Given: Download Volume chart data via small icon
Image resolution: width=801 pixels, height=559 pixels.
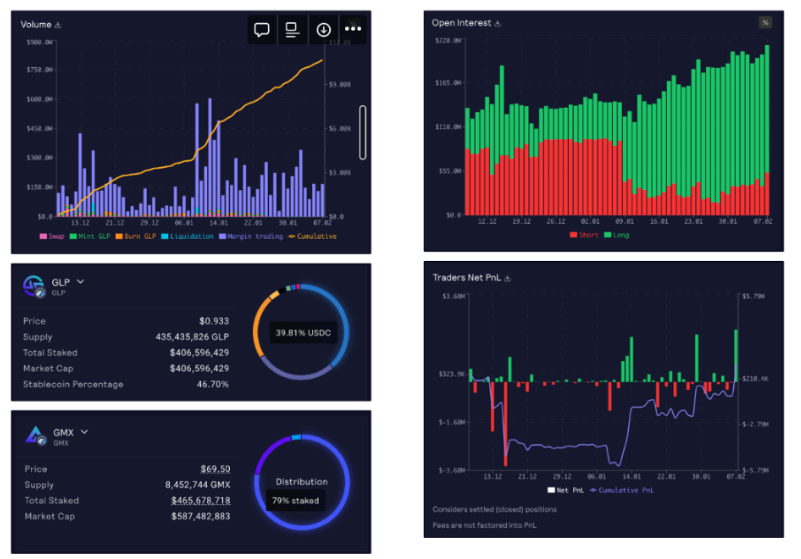Looking at the screenshot, I should tap(58, 25).
